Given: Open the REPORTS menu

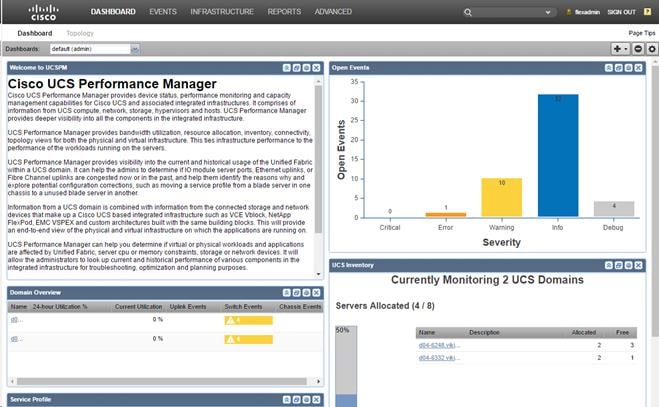Looking at the screenshot, I should 284,12.
